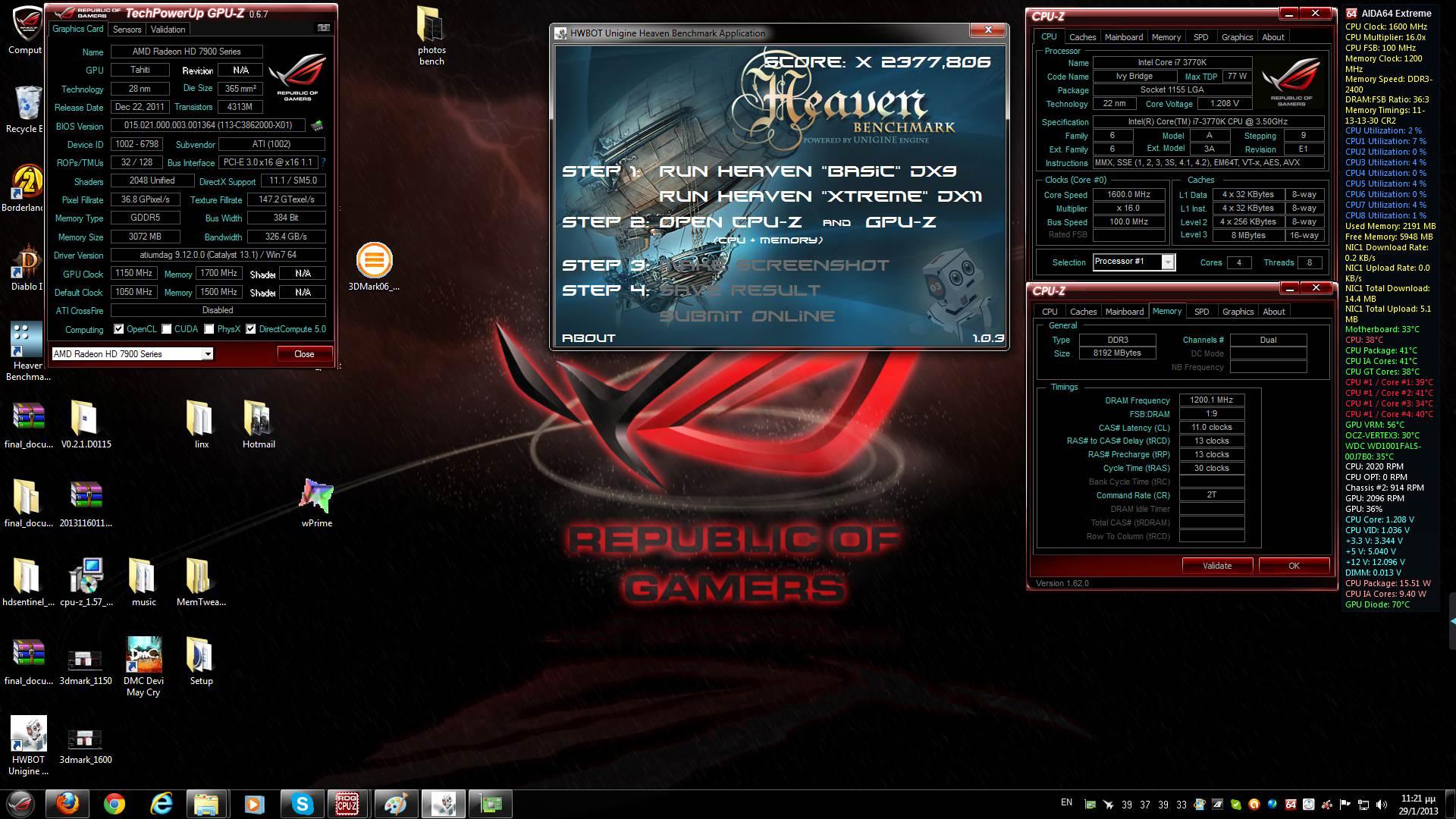The height and width of the screenshot is (819, 1456).
Task: Toggle the PhysX checkbox in GPU-Z
Action: click(x=209, y=329)
